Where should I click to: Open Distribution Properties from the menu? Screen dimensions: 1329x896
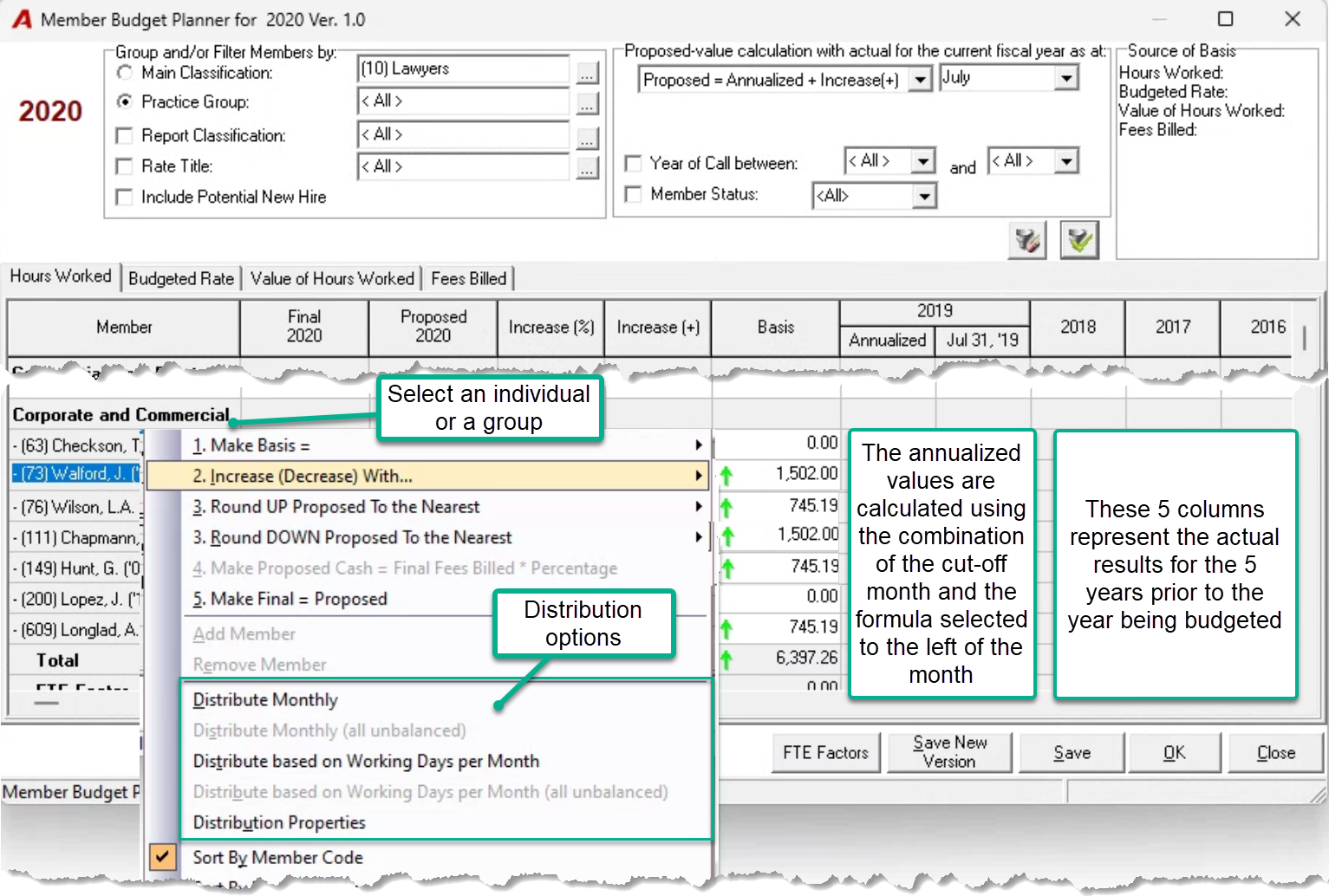(446, 822)
